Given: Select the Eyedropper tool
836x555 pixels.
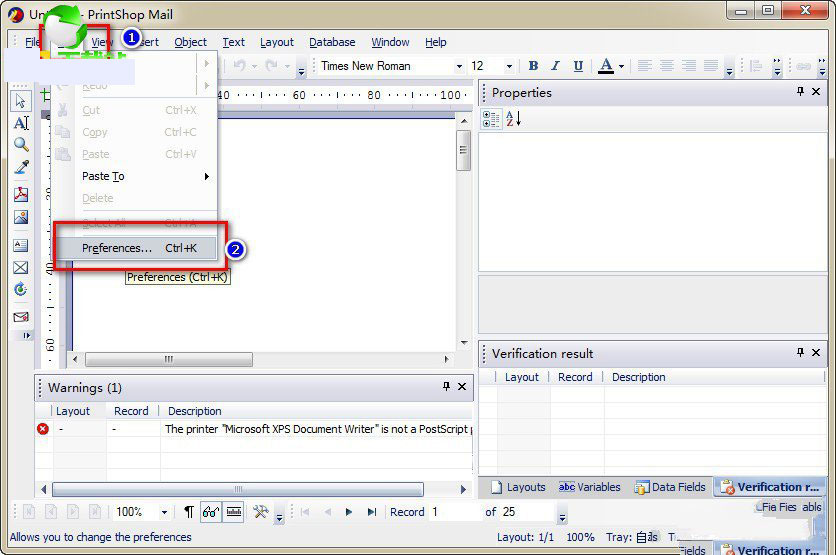Looking at the screenshot, I should pyautogui.click(x=21, y=167).
